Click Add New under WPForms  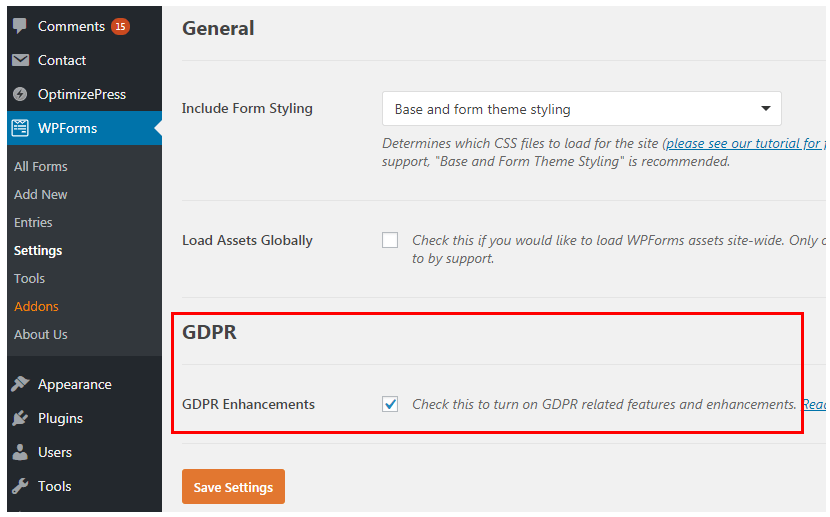41,194
